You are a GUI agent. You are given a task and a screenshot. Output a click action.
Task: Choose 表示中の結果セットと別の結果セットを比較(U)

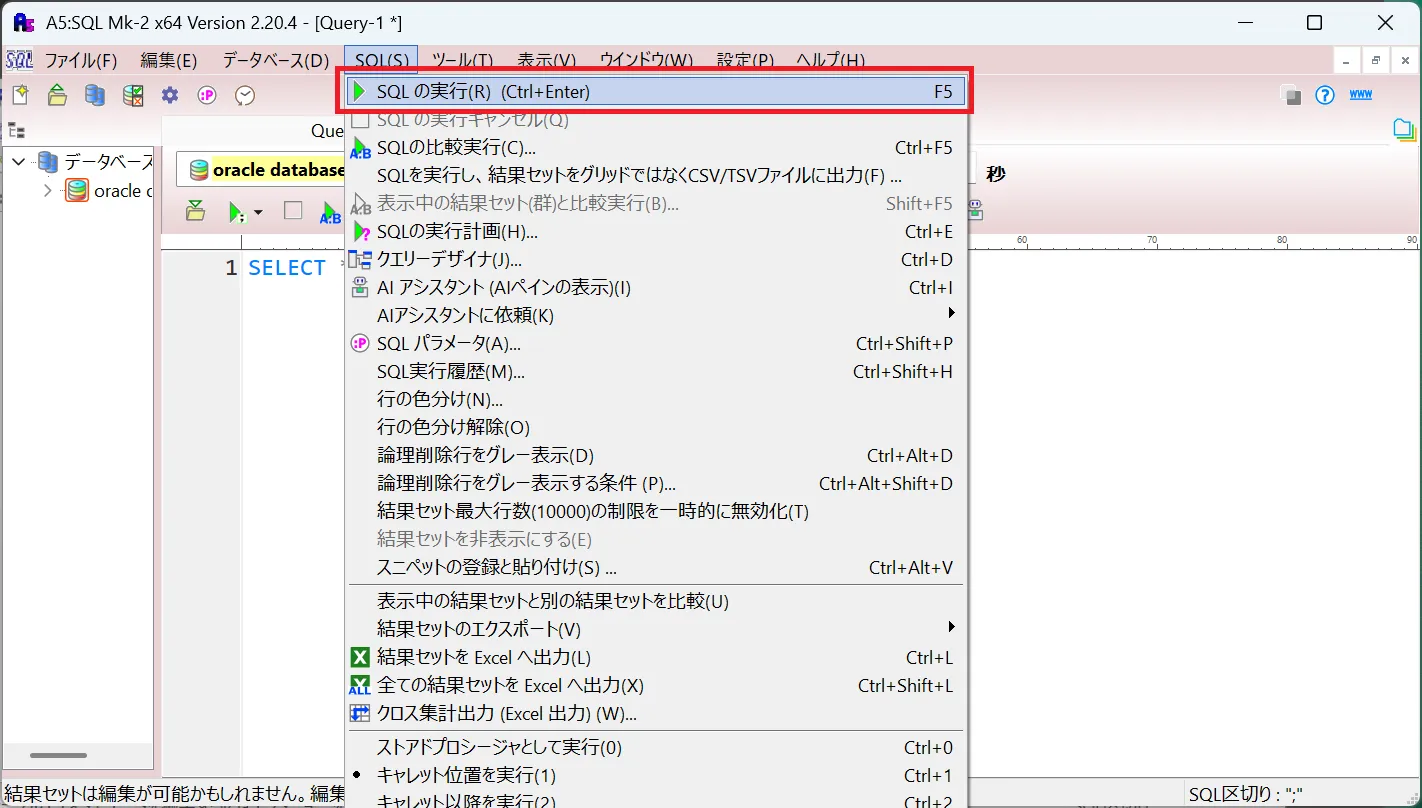(655, 601)
